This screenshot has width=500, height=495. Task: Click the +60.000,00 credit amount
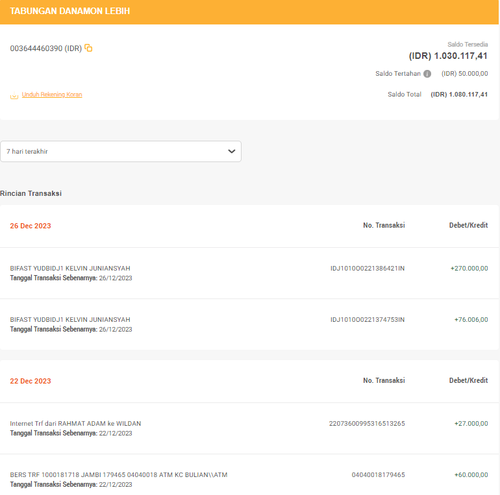471,475
